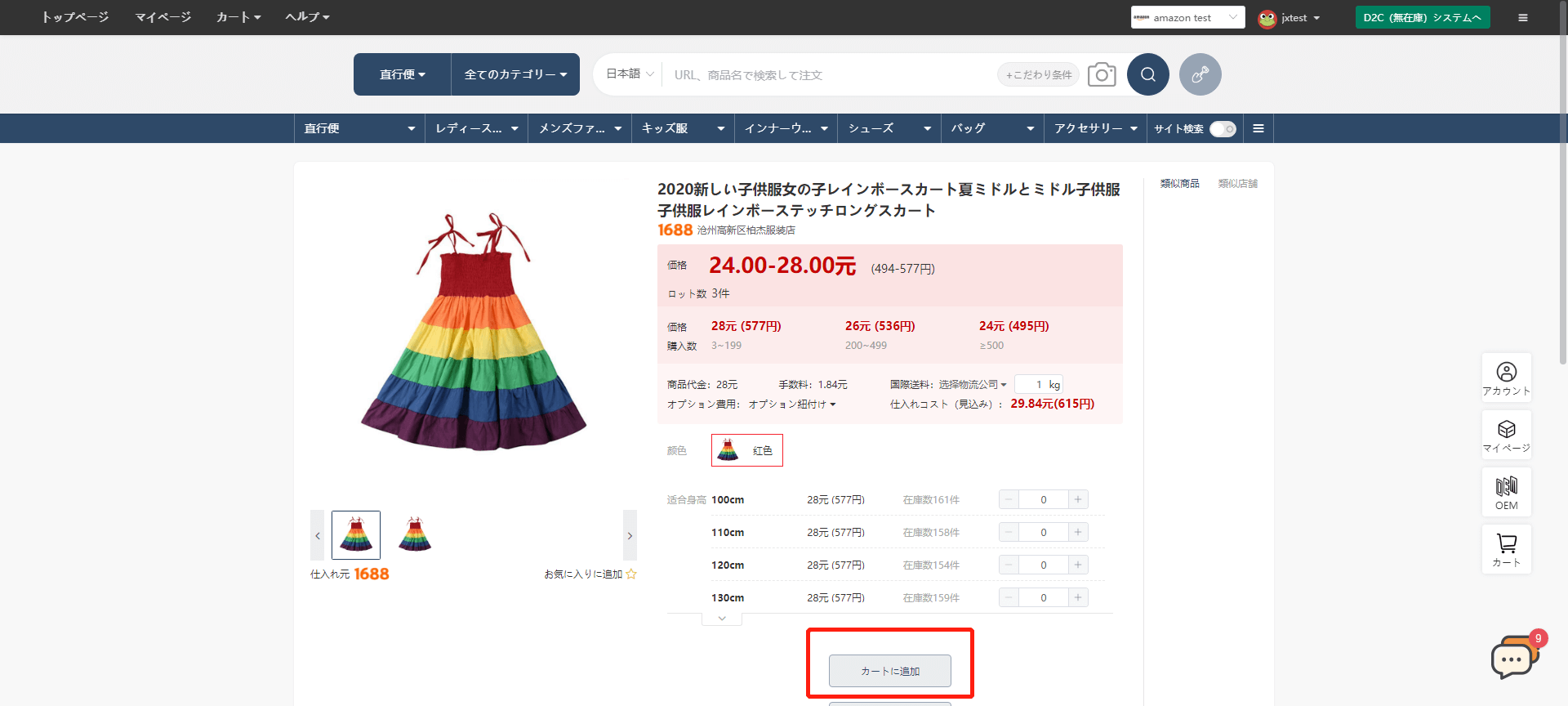Screen dimensions: 1568x706
Task: Click the OEM sidebar icon
Action: pos(1506,492)
